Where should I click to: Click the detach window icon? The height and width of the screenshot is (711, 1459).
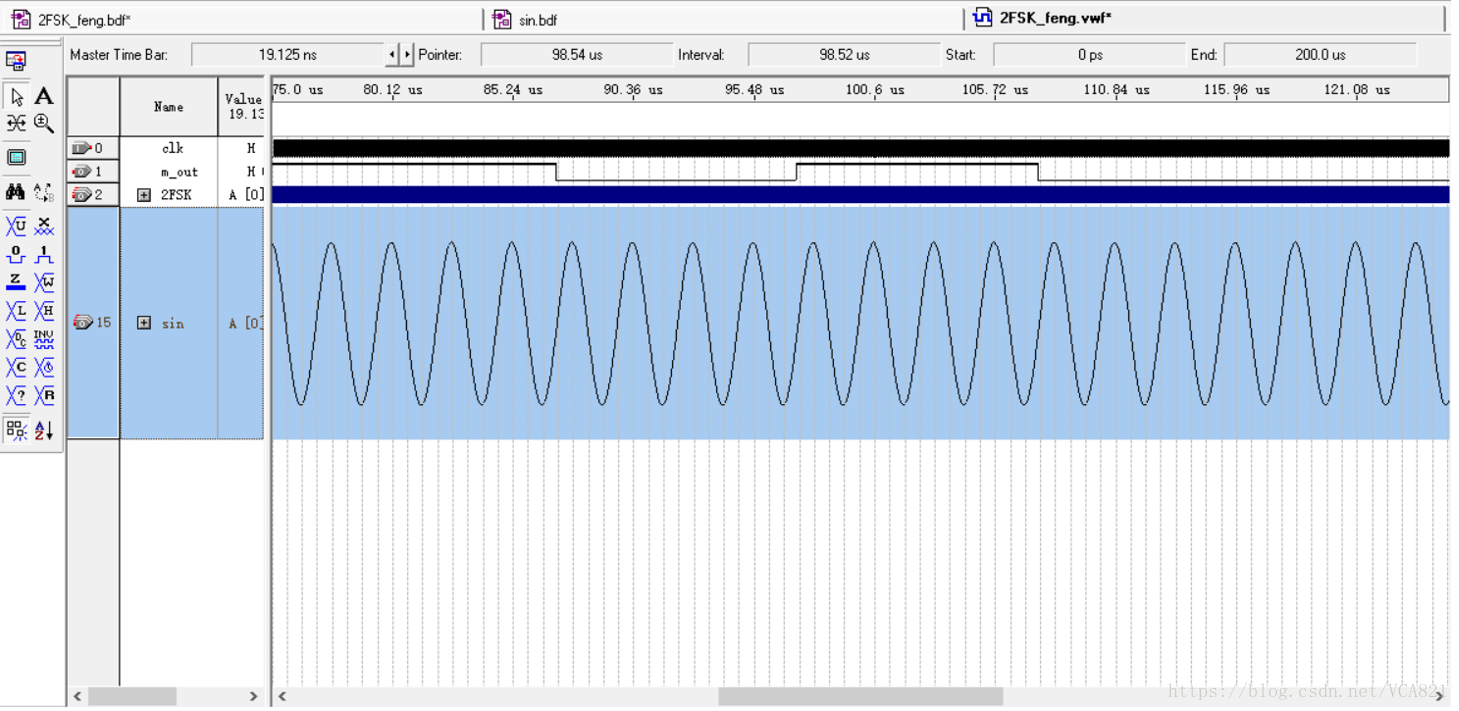click(x=16, y=61)
